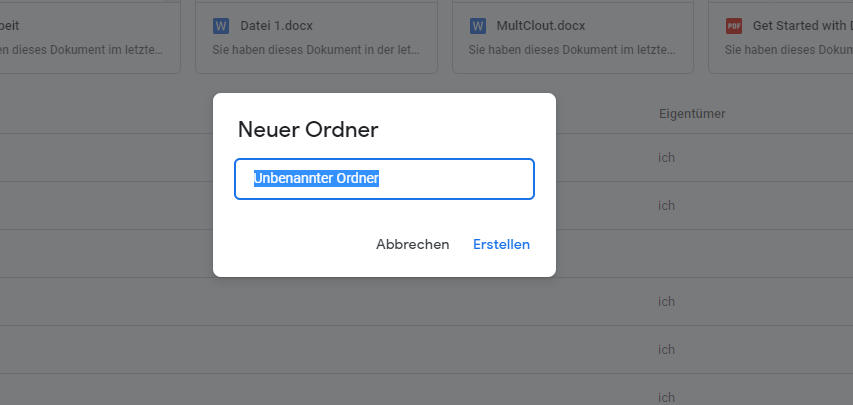Image resolution: width=853 pixels, height=405 pixels.
Task: Open the Get Started with PDF title
Action: pyautogui.click(x=801, y=25)
